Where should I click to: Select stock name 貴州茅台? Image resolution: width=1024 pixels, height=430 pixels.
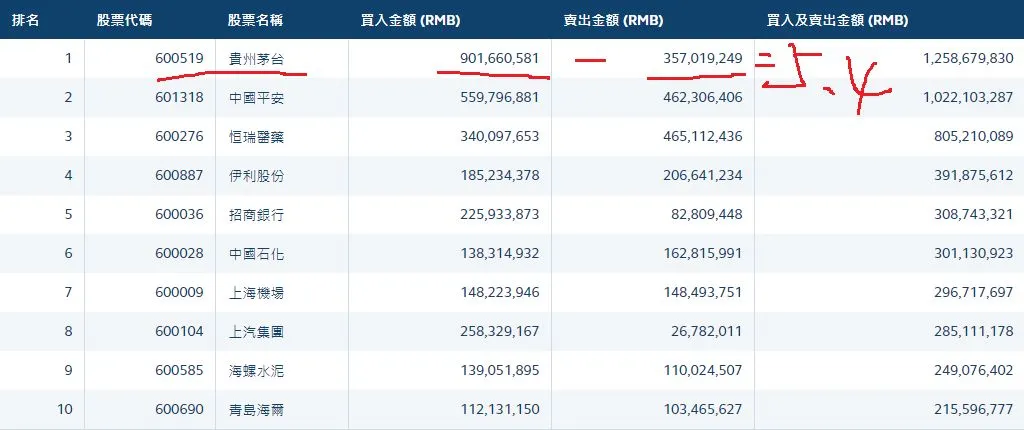255,58
